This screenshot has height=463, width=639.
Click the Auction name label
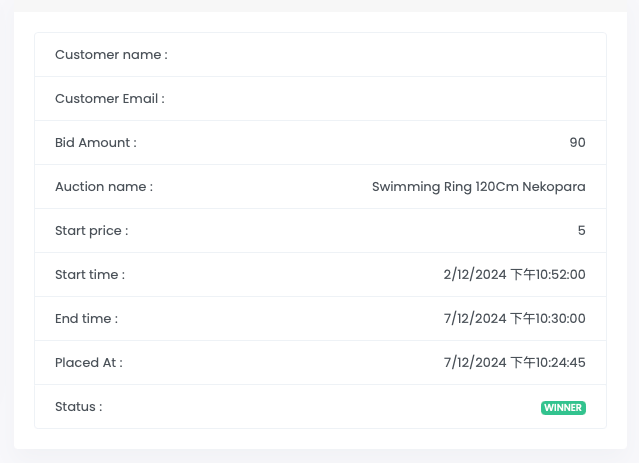point(104,187)
